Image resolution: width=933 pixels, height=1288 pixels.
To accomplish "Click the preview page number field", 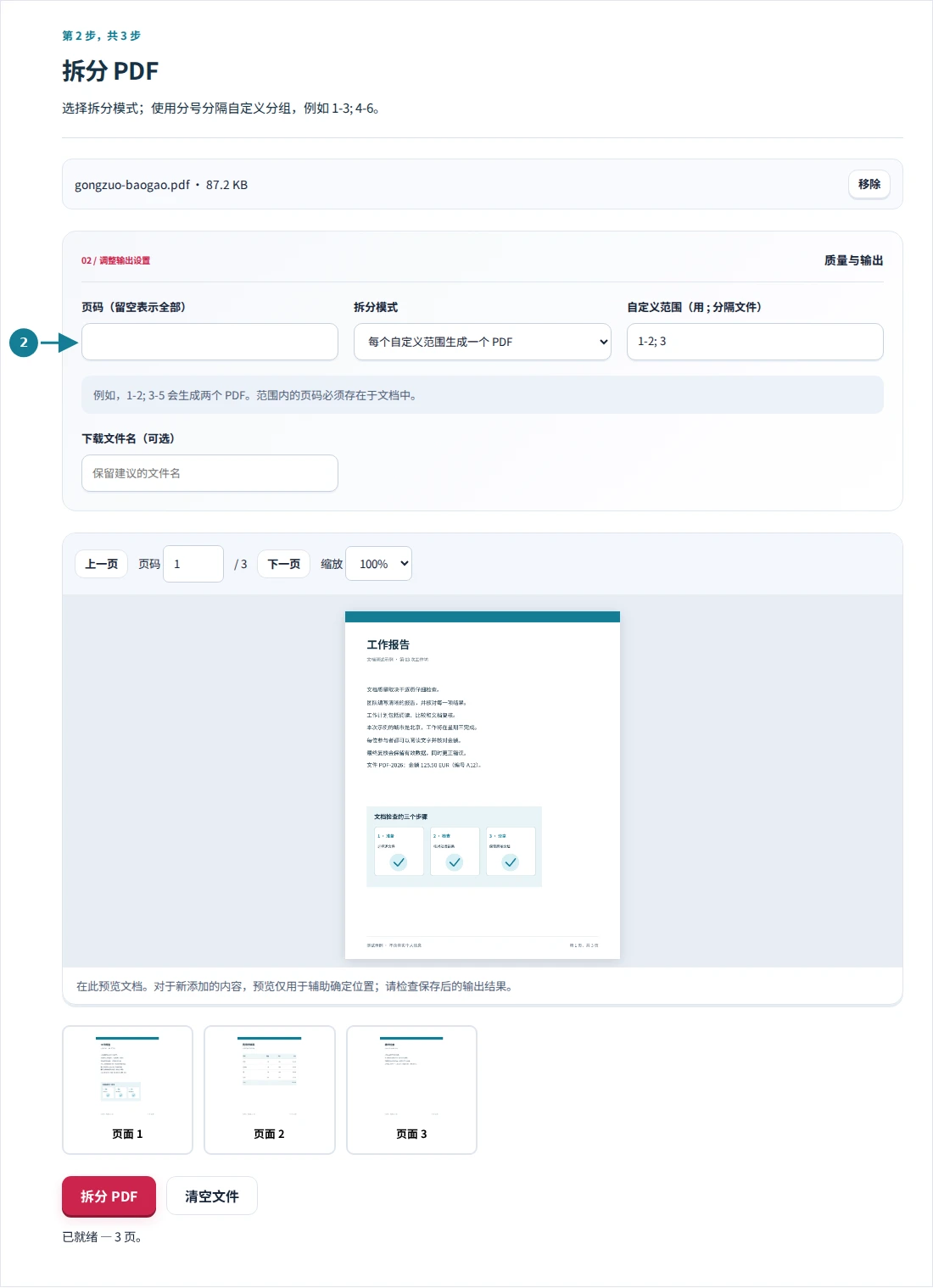I will coord(193,564).
